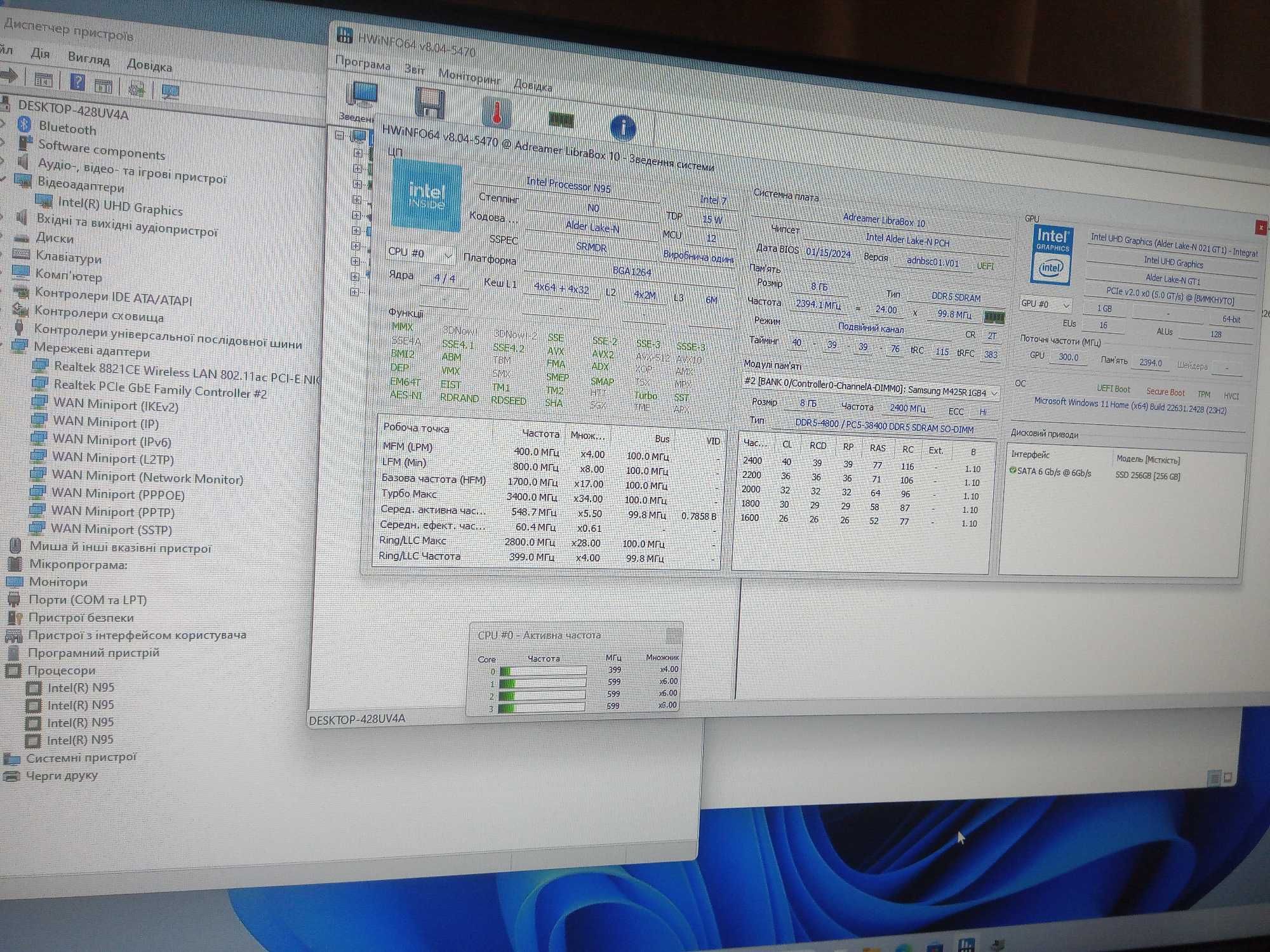Screen dimensions: 1270x952
Task: Select Bluetooth in Device Manager tree
Action: click(67, 129)
